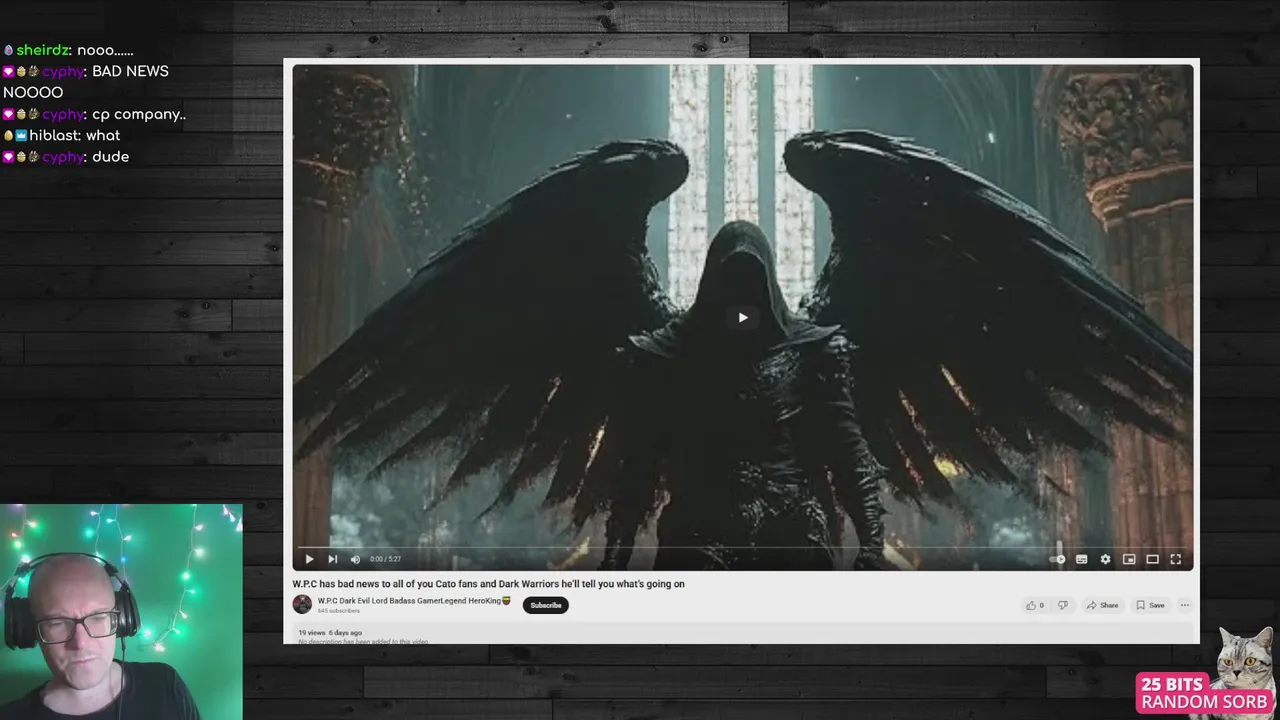Click the cat mascot image
The height and width of the screenshot is (720, 1280).
point(1245,658)
